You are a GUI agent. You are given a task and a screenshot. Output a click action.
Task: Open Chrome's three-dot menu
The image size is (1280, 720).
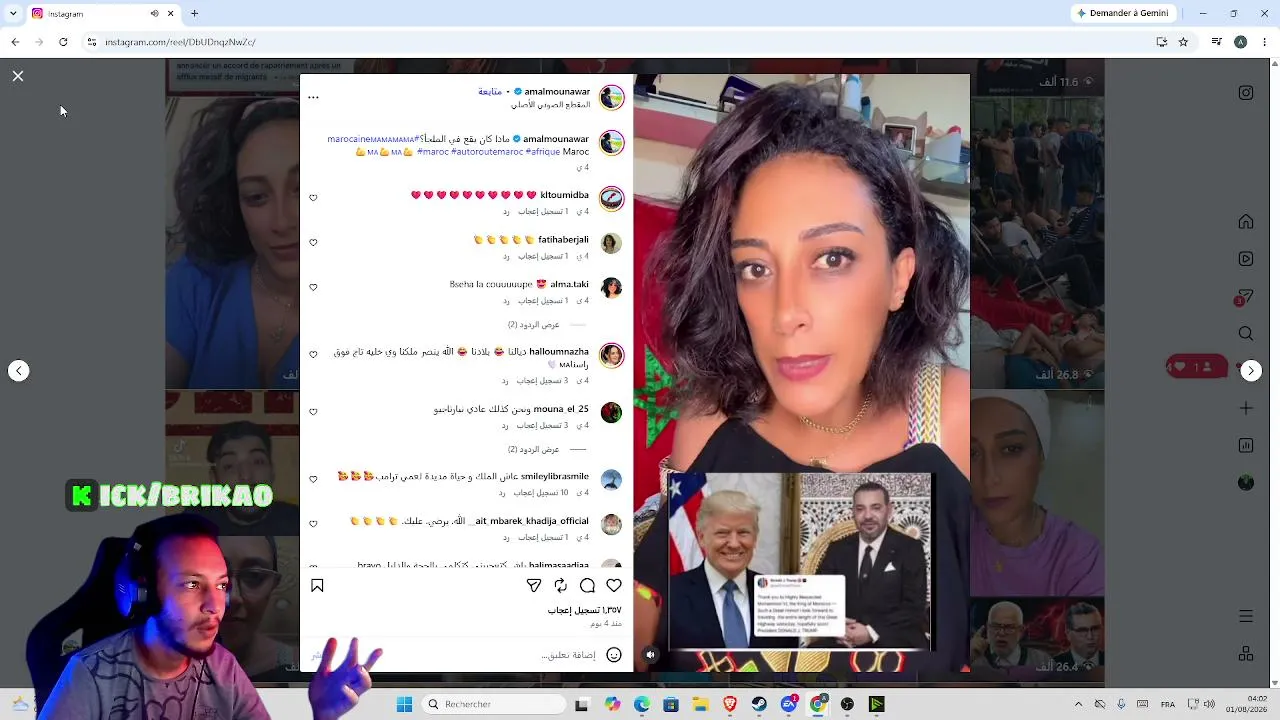pos(1264,42)
